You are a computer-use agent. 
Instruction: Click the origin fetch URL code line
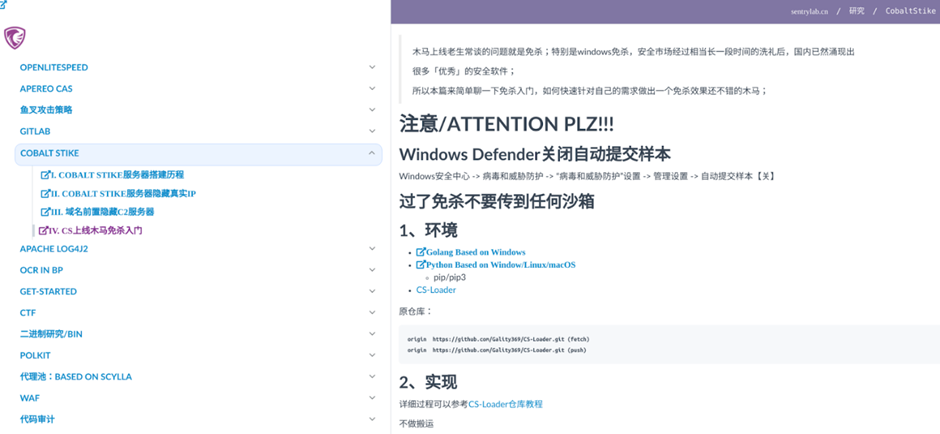(x=497, y=339)
